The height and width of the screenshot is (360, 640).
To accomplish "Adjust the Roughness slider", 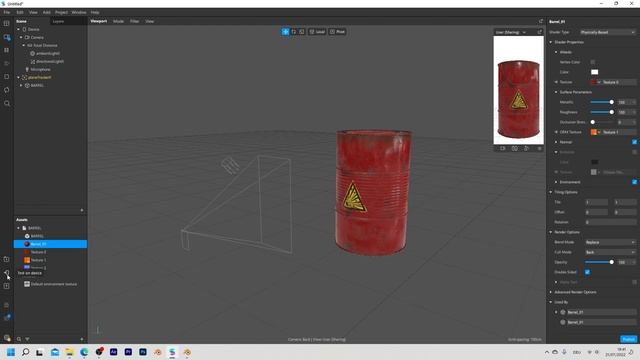I will tap(601, 112).
